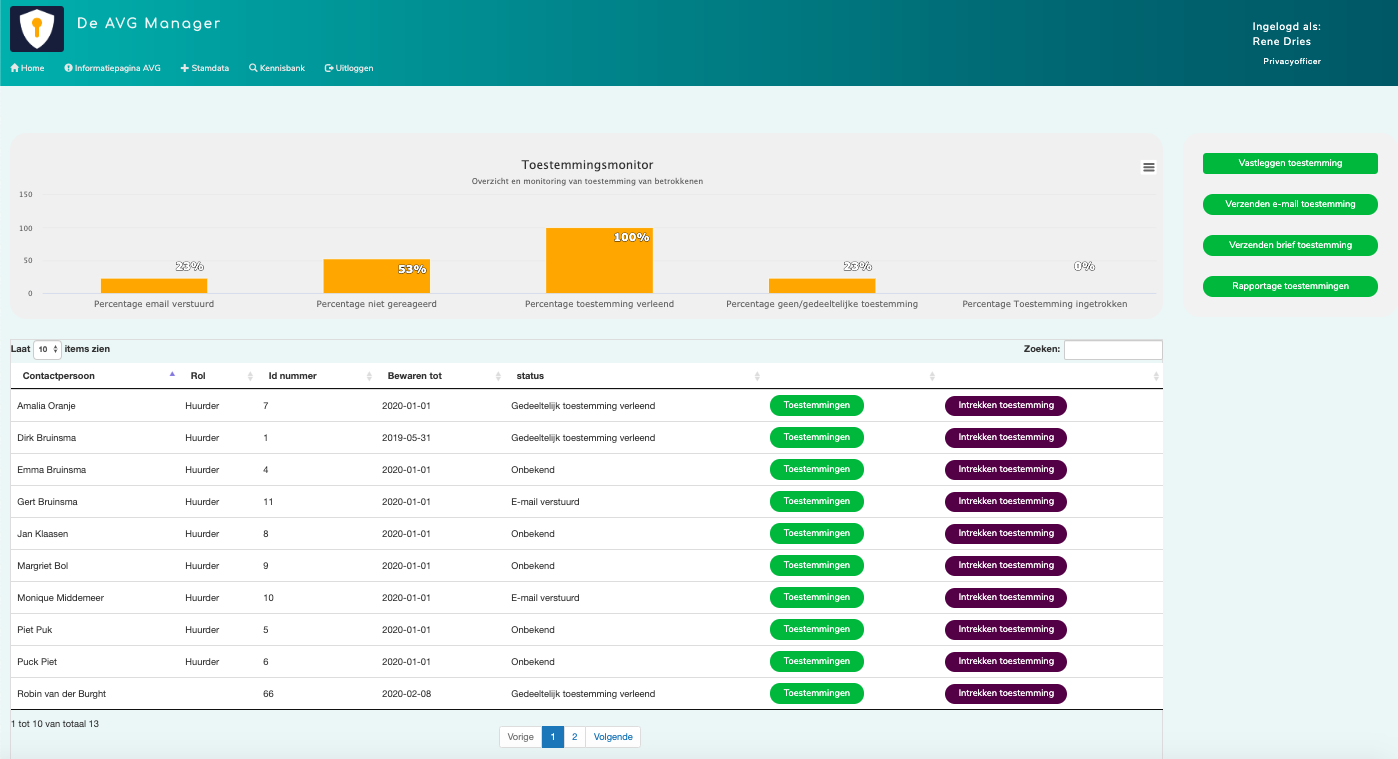Click Intrekken toestemming for Piet Puk

click(1006, 629)
